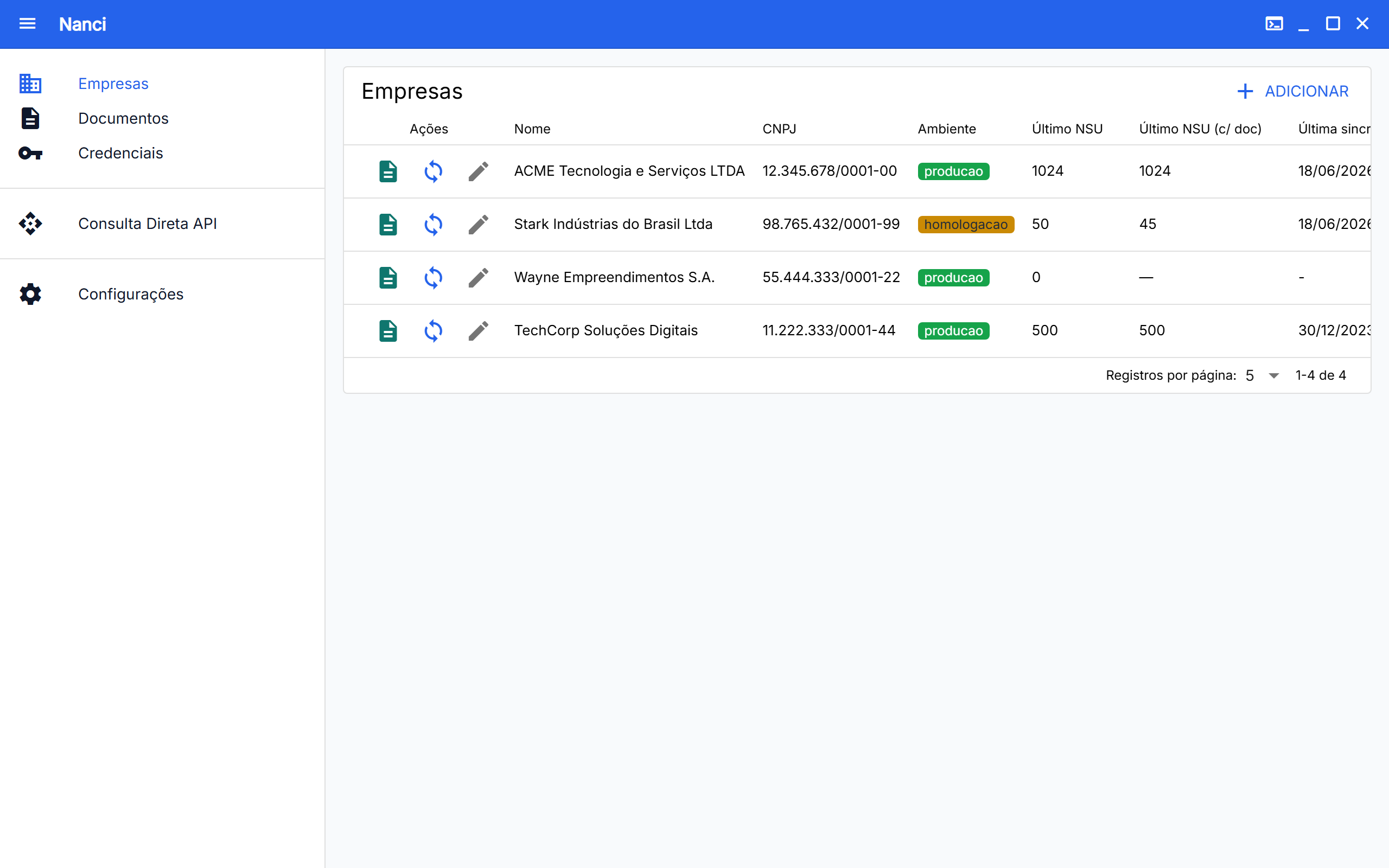1389x868 pixels.
Task: Click the Documentos file icon in sidebar
Action: [x=30, y=118]
